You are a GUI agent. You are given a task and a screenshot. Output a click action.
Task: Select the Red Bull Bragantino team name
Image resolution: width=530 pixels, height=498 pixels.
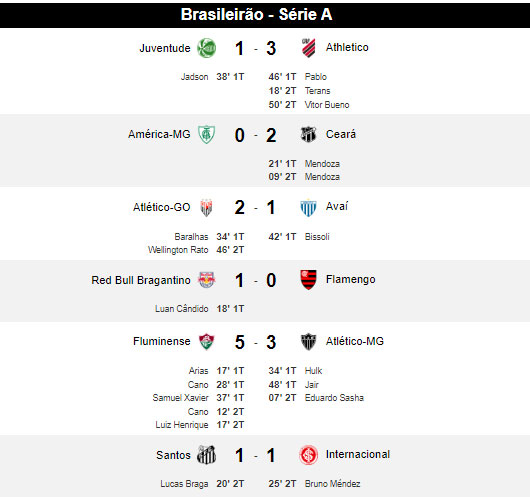[141, 280]
